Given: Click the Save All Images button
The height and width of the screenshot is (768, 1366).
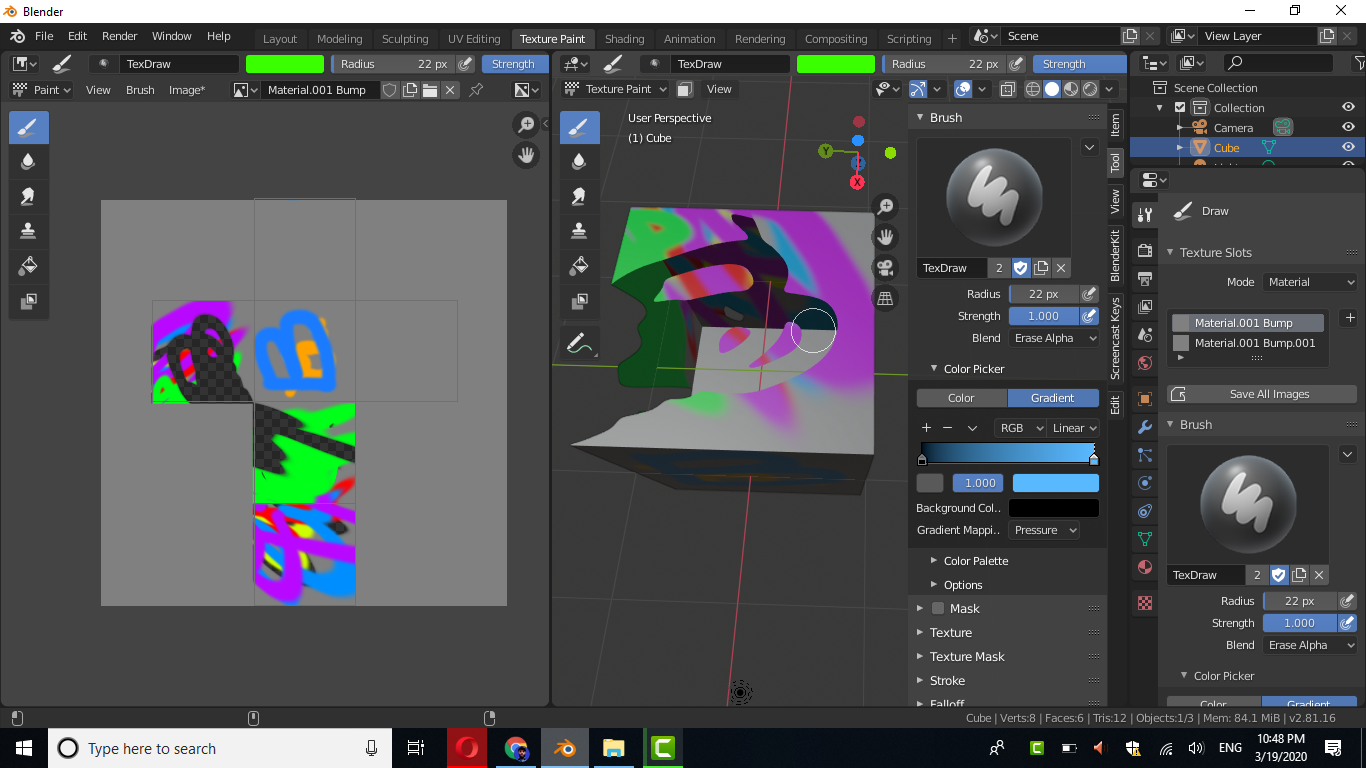Looking at the screenshot, I should coord(1261,393).
